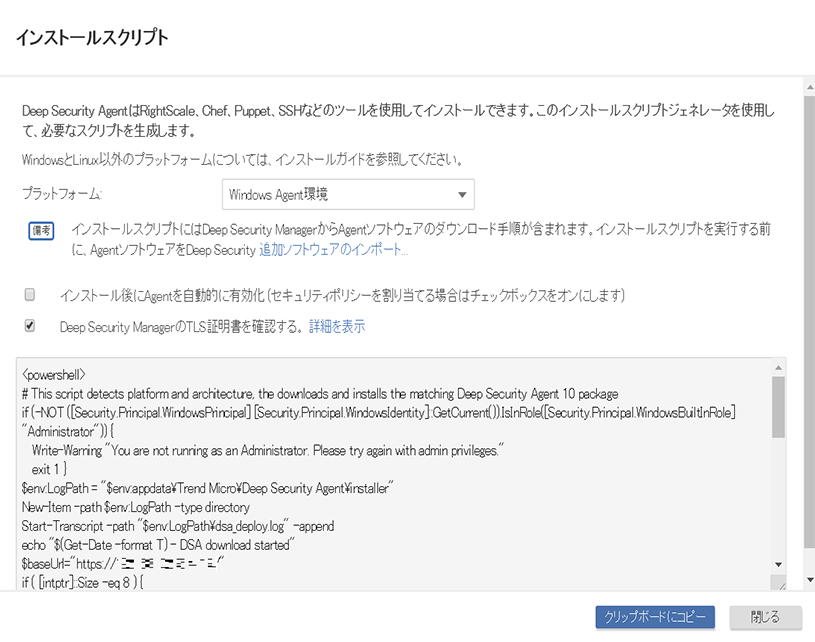Click the インストールスクリプト dialog title
Viewport: 815px width, 642px height.
tap(92, 38)
